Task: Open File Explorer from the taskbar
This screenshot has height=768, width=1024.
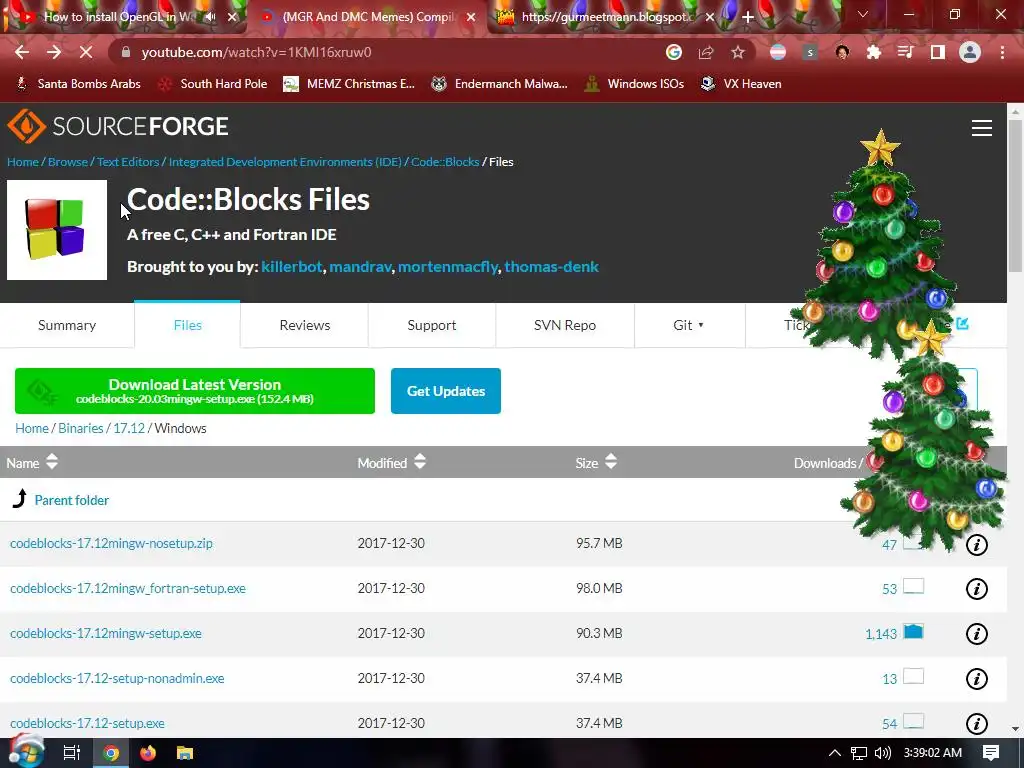Action: (x=185, y=753)
